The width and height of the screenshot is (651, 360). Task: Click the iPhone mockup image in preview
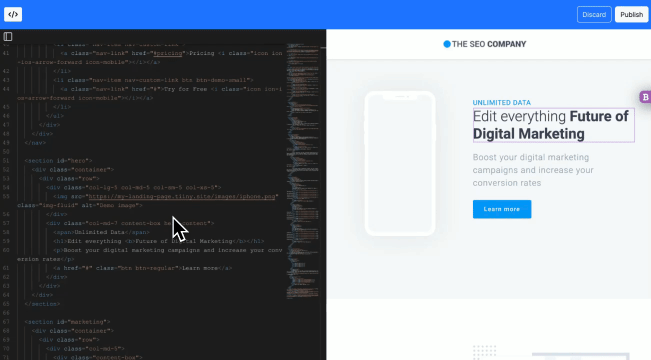[400, 163]
